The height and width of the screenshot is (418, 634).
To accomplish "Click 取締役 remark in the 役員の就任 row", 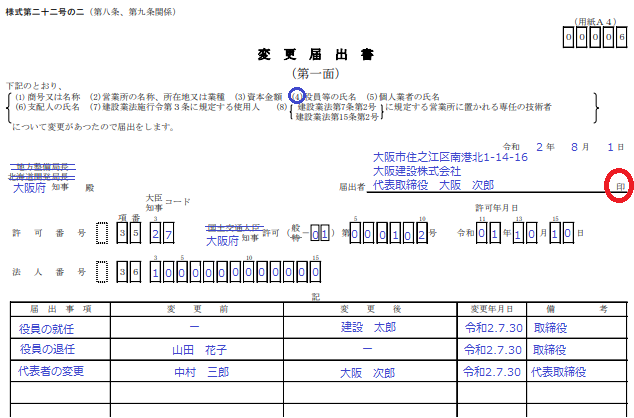I will click(x=550, y=328).
